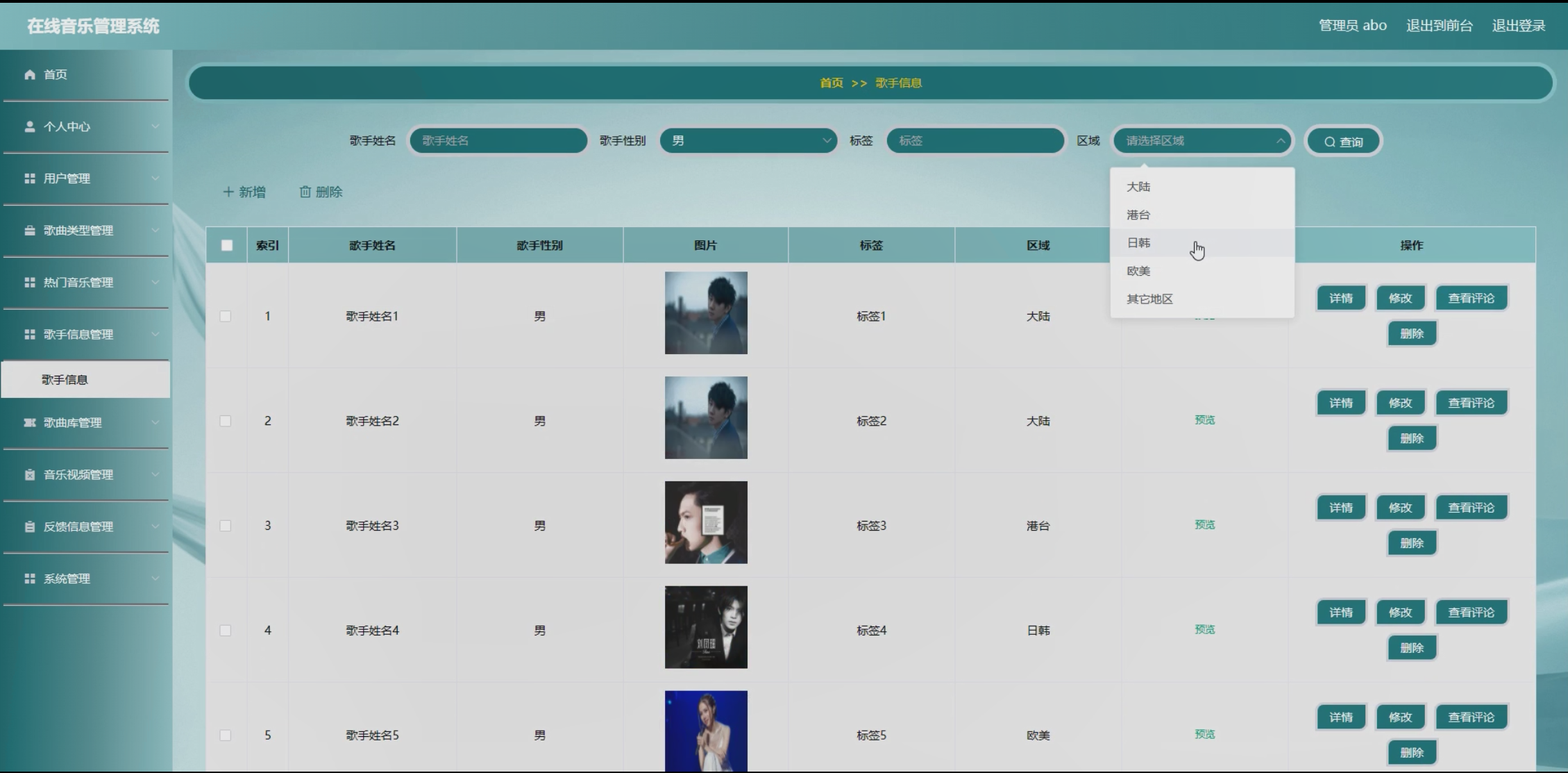This screenshot has width=1568, height=773.
Task: Click the grid icon beside 用户管理
Action: tap(30, 178)
